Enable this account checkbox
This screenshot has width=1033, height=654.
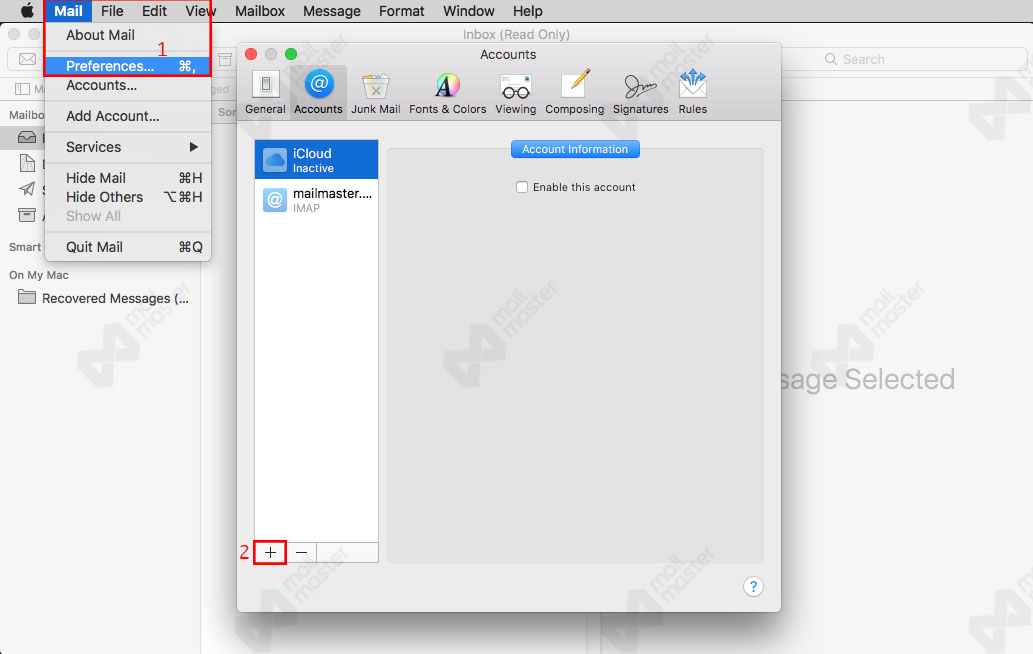pos(522,187)
